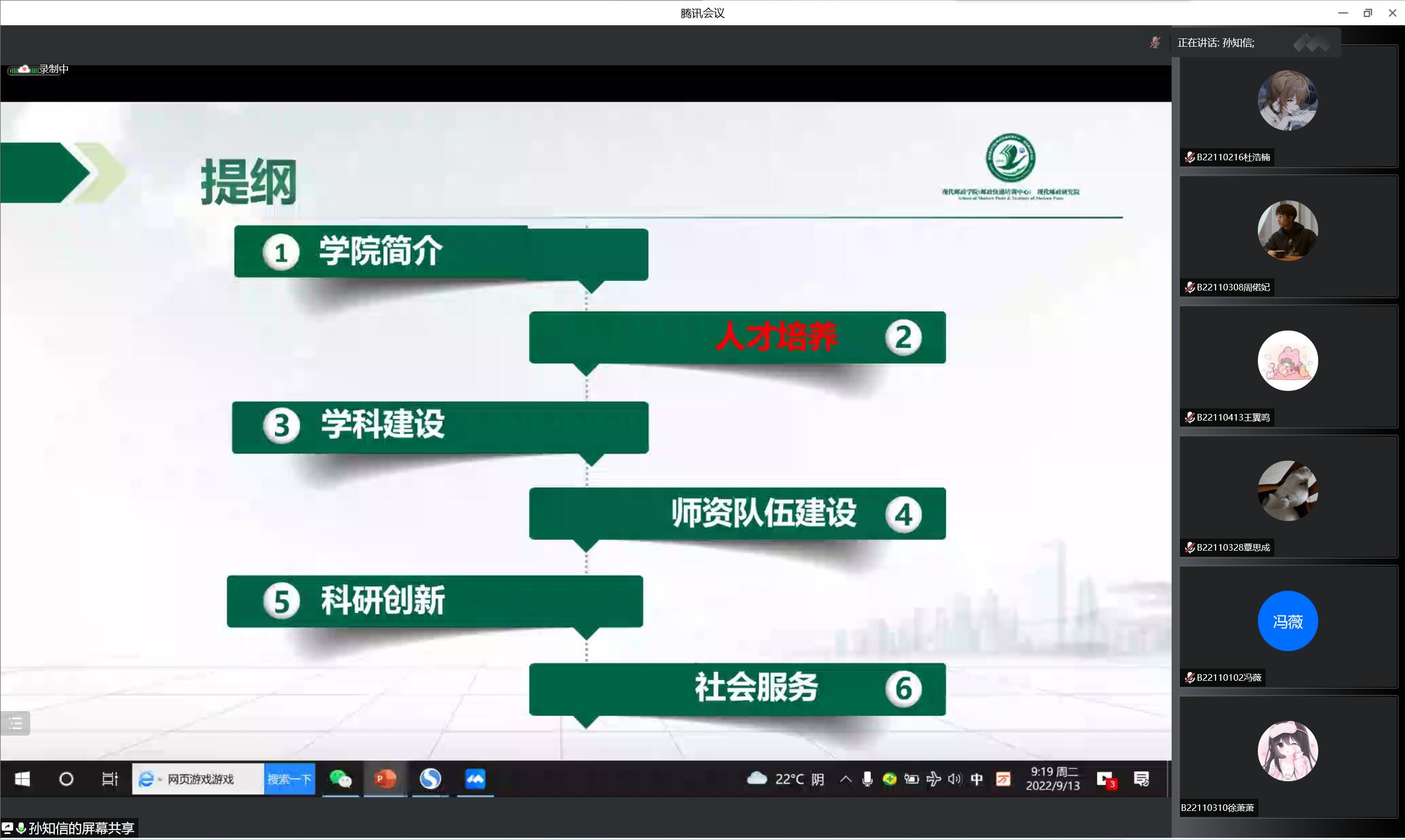This screenshot has height=840, width=1405.
Task: Click PowerPoint icon in shared taskbar
Action: coord(385,780)
